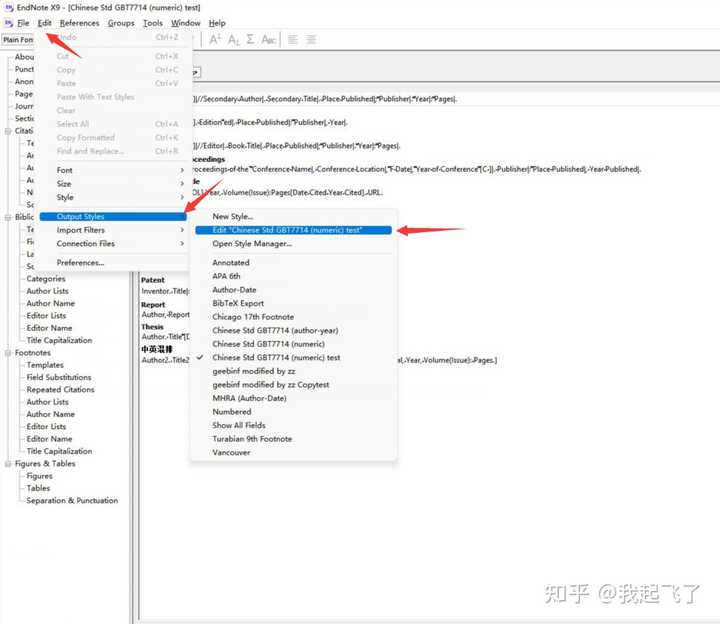The height and width of the screenshot is (624, 720).
Task: Select Separation & Punctuation tree item
Action: 72,500
